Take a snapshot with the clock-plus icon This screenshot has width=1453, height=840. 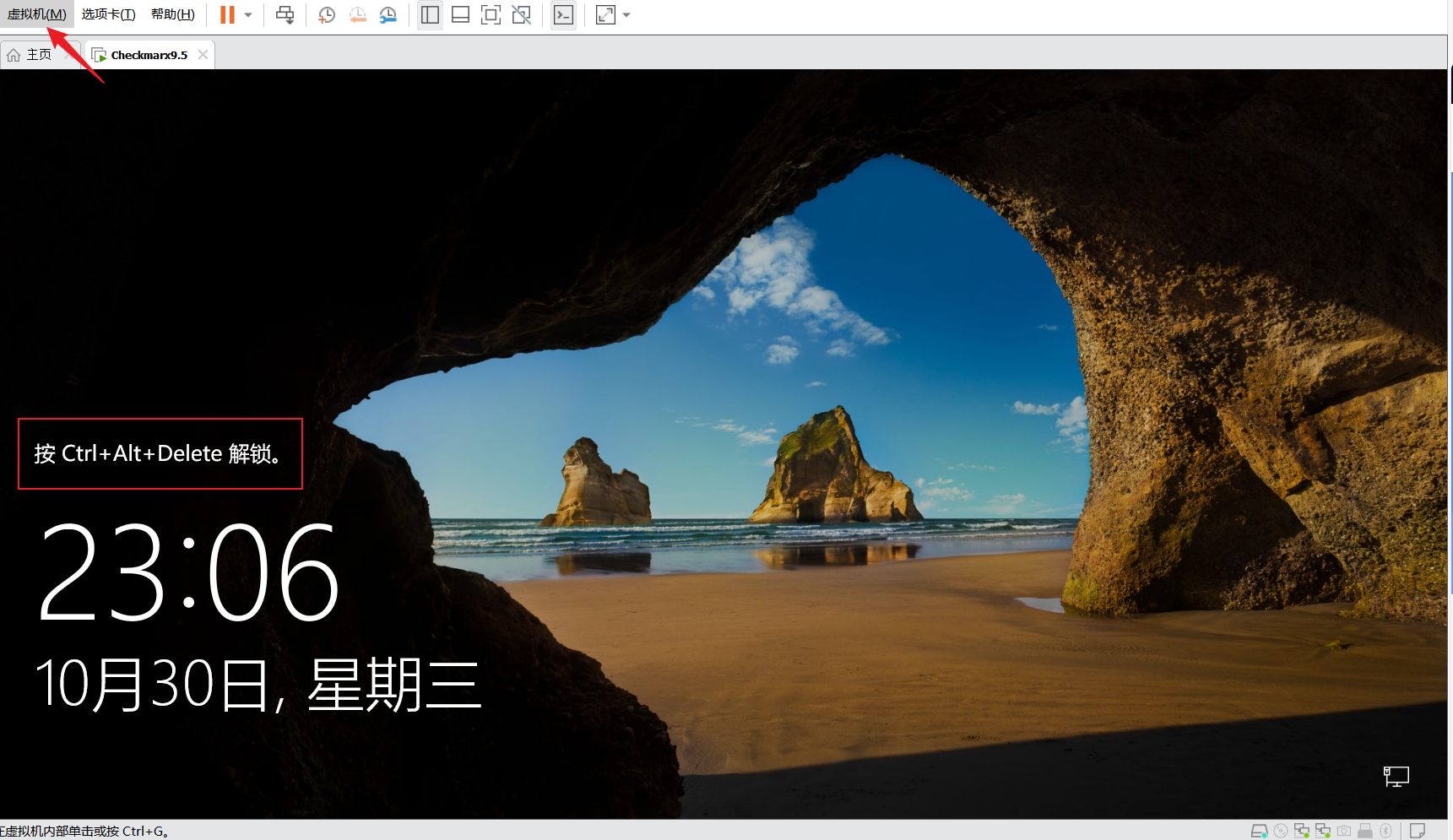pos(327,14)
